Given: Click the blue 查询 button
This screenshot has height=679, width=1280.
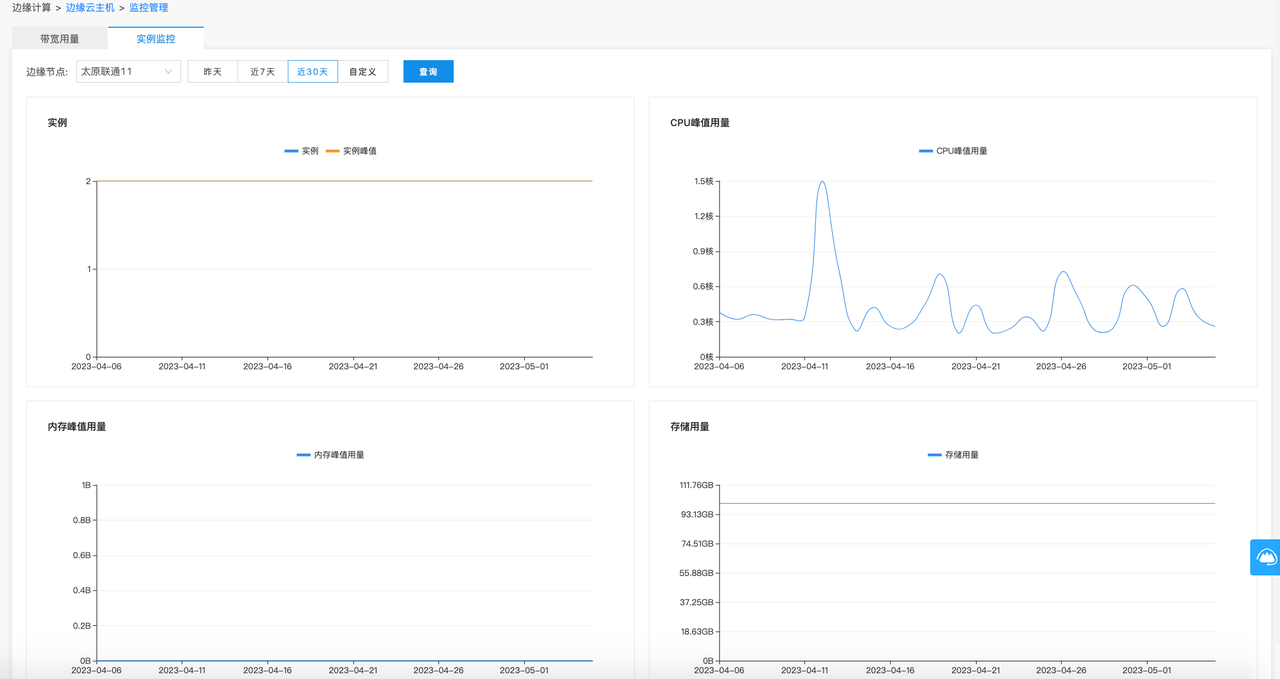Looking at the screenshot, I should pyautogui.click(x=428, y=72).
